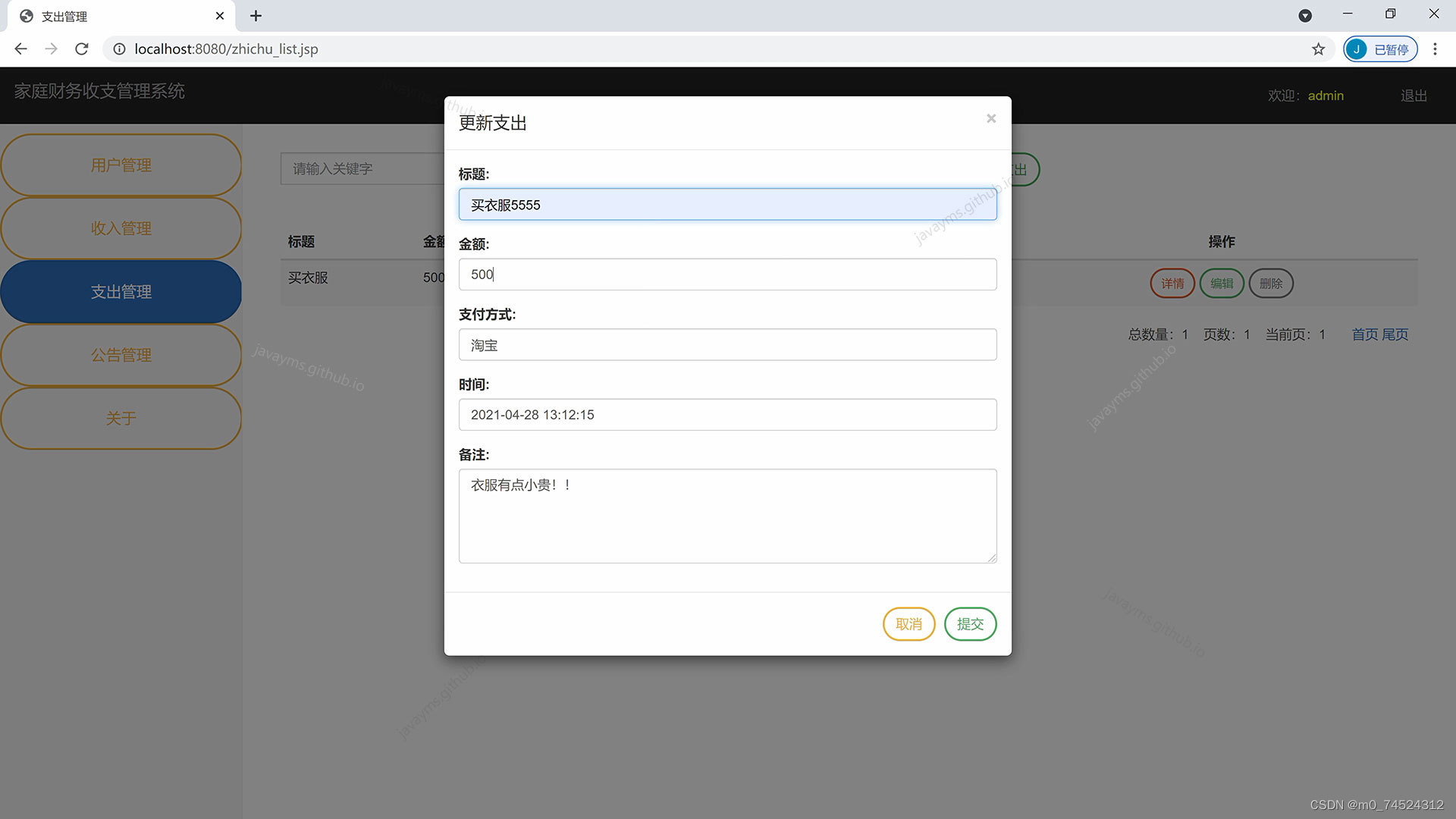
Task: Click the 时间 field with the date
Action: coord(727,415)
